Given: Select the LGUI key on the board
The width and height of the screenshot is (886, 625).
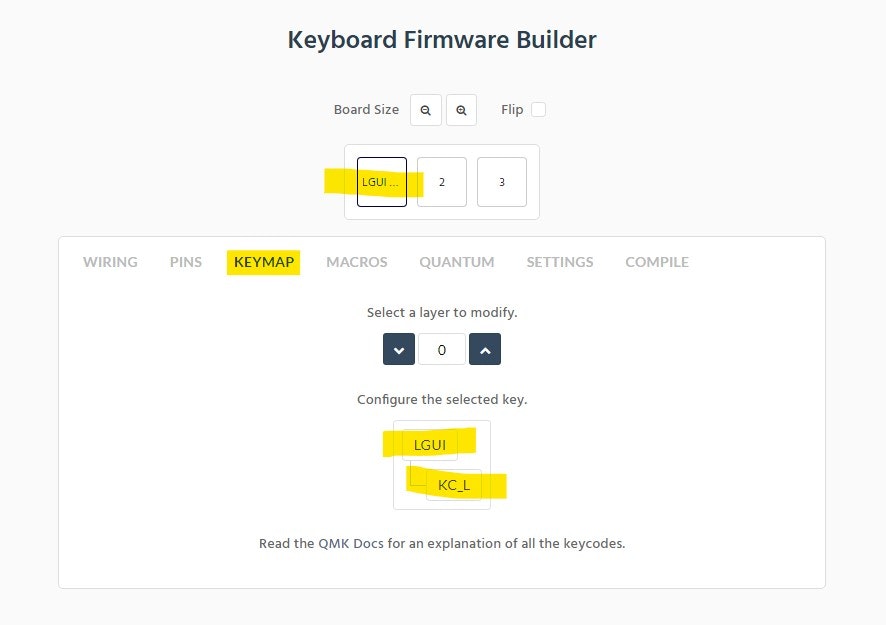Looking at the screenshot, I should click(382, 182).
